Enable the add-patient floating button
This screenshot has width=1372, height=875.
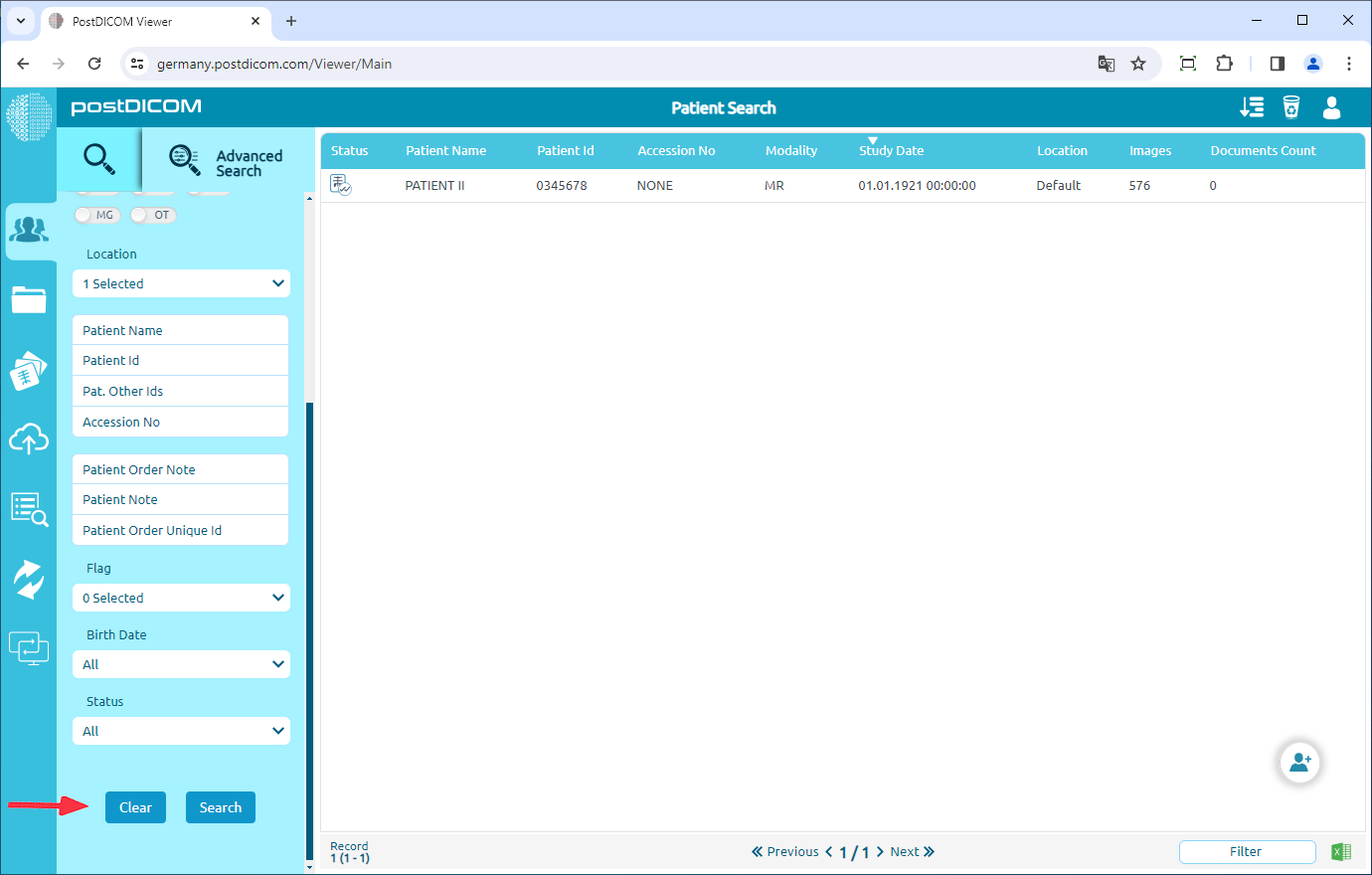pos(1299,761)
